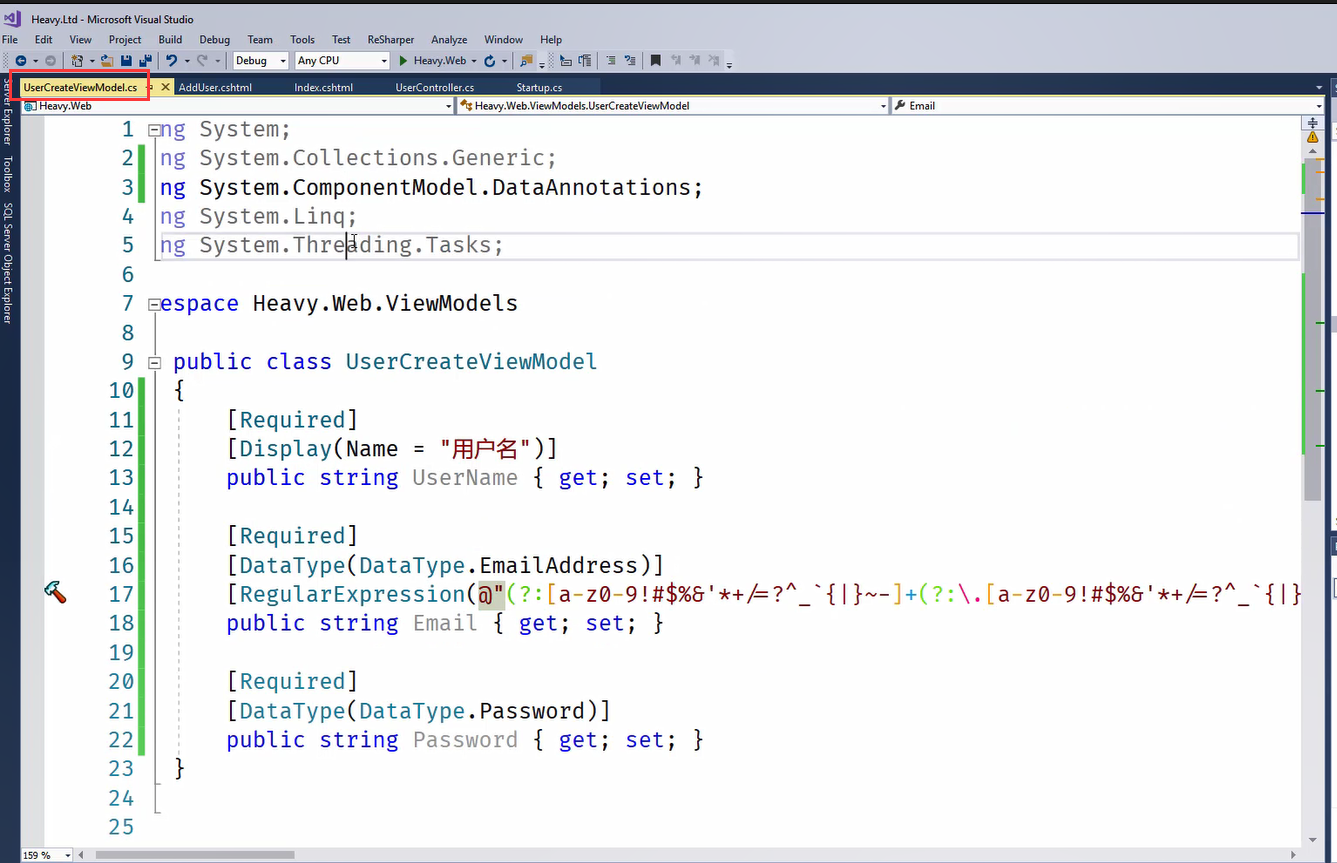Open the Toolbox side panel
1337x863 pixels.
click(x=7, y=173)
